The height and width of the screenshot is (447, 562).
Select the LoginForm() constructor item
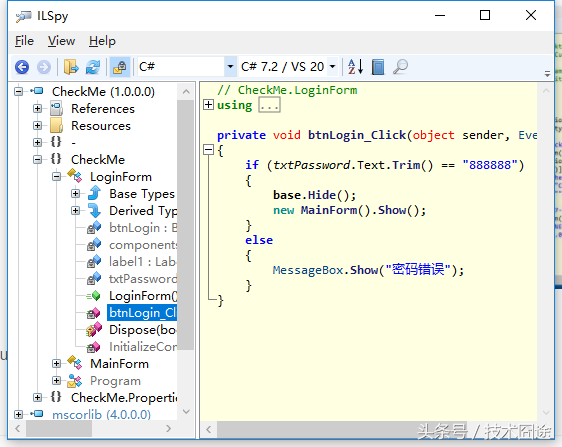(143, 296)
